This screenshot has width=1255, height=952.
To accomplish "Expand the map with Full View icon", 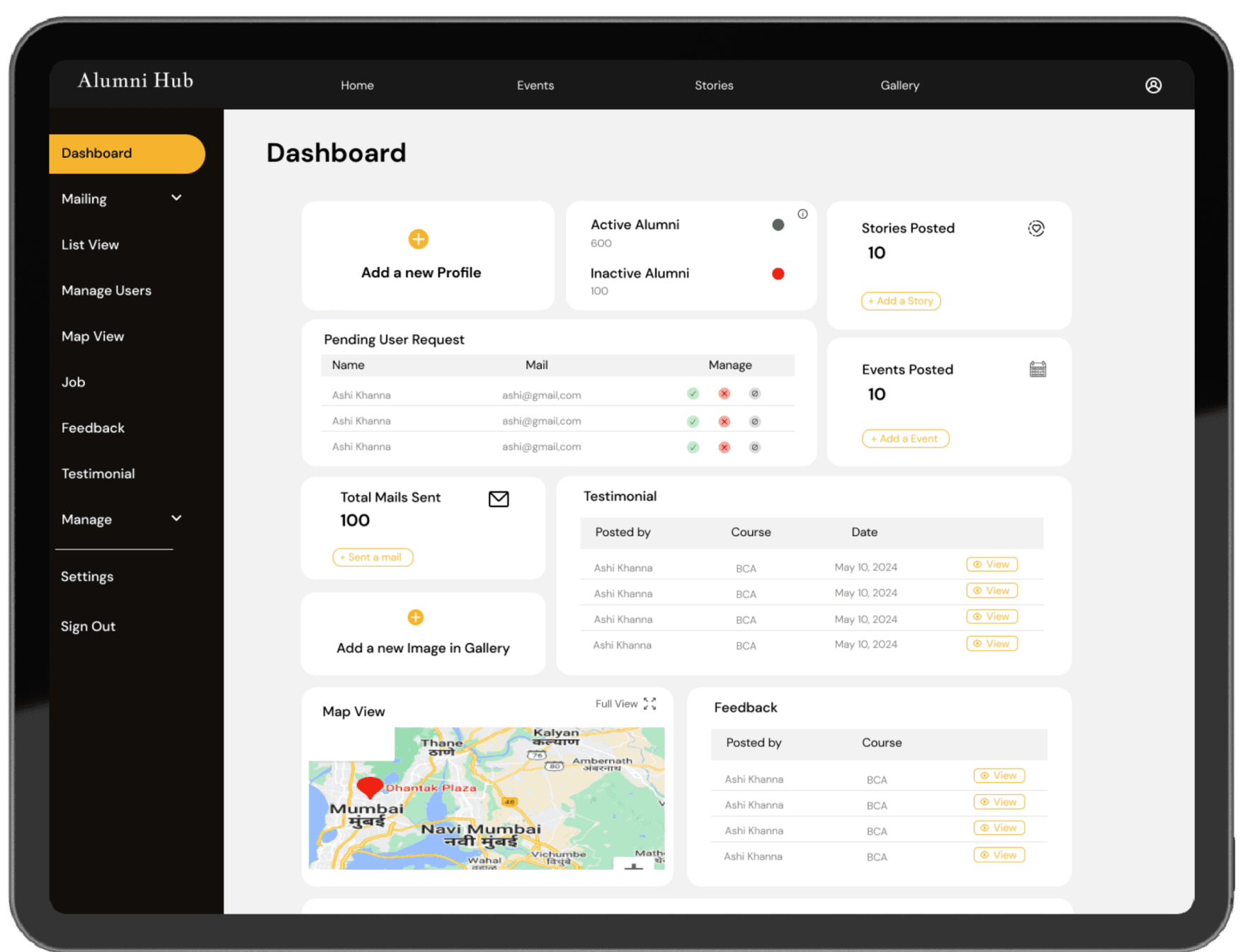I will (x=649, y=703).
